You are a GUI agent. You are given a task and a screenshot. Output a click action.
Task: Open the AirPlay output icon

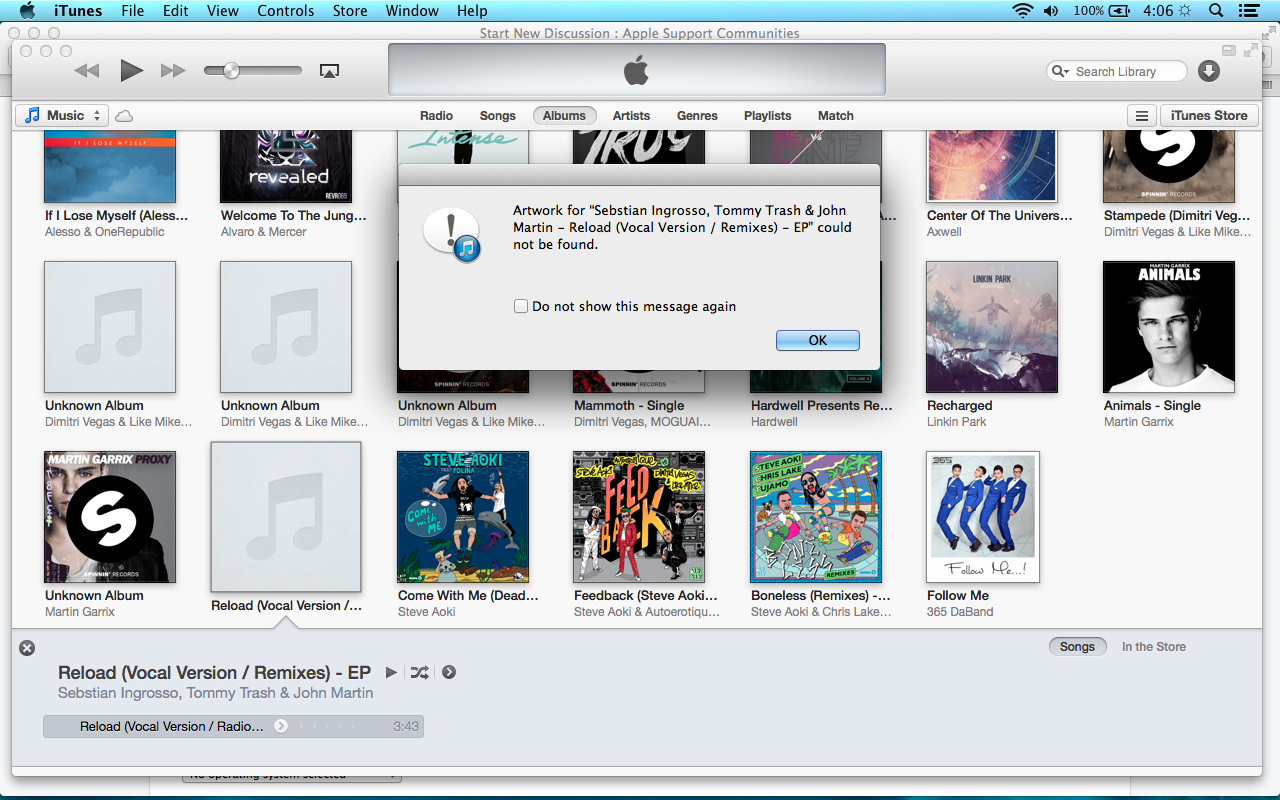[x=329, y=71]
